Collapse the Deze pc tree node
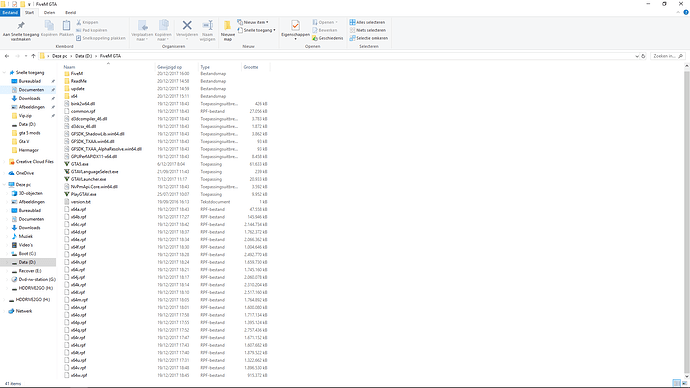 [4, 185]
